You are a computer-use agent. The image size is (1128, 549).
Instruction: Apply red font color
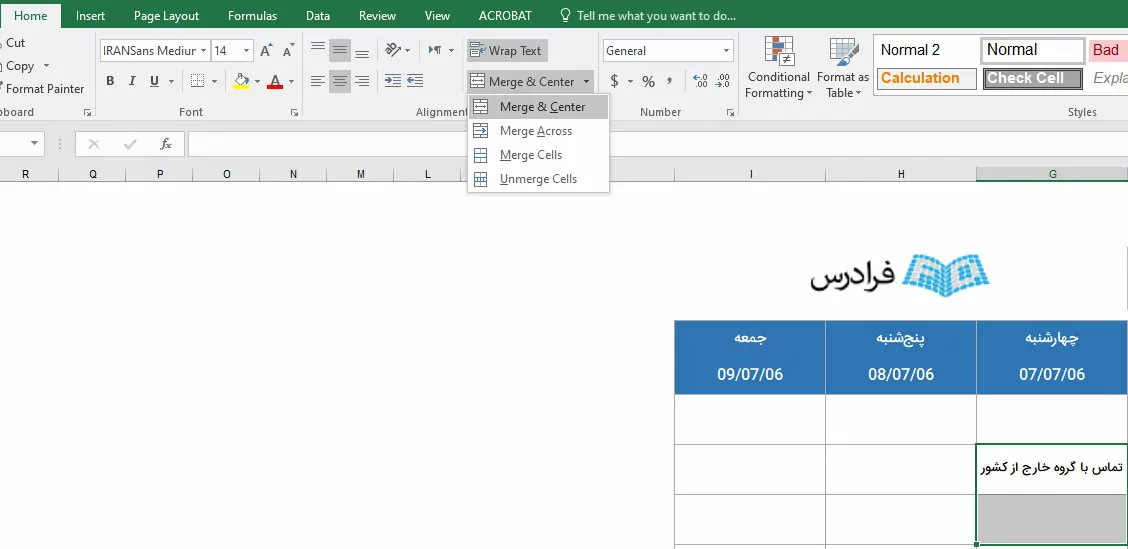tap(274, 81)
